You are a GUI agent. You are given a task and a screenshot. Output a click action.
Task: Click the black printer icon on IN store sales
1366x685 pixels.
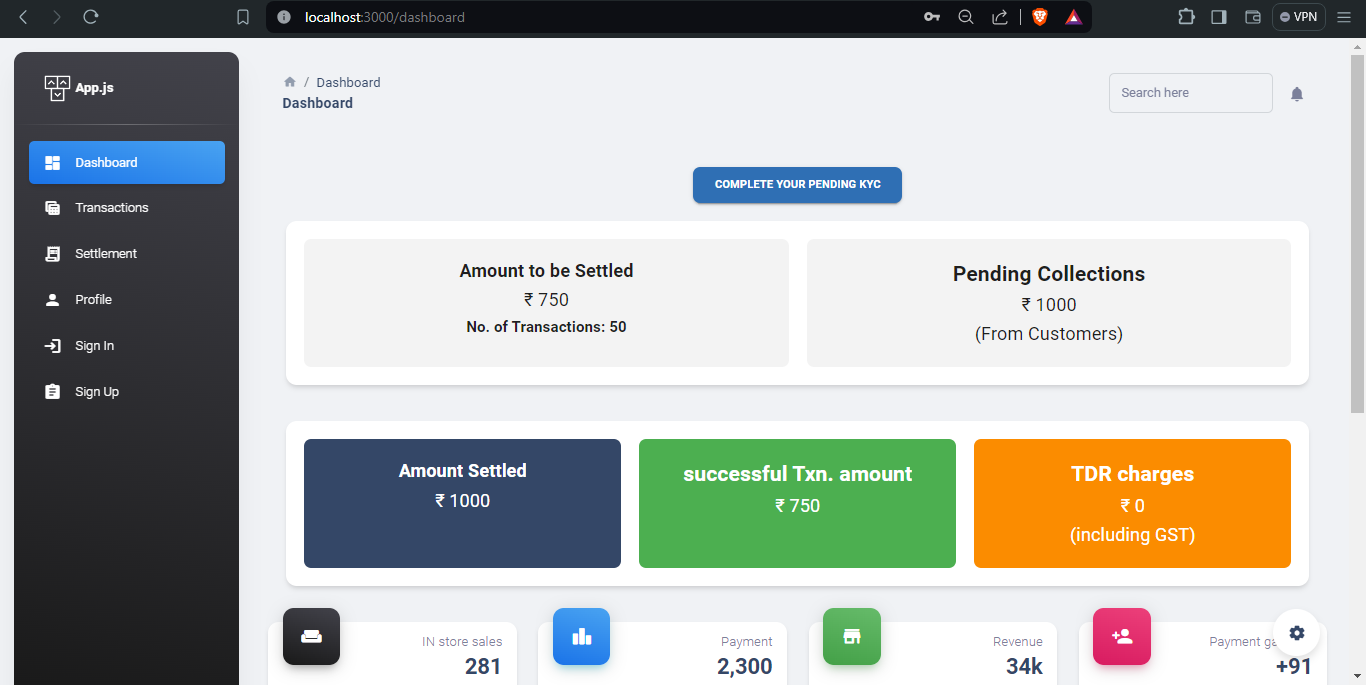[x=311, y=636]
